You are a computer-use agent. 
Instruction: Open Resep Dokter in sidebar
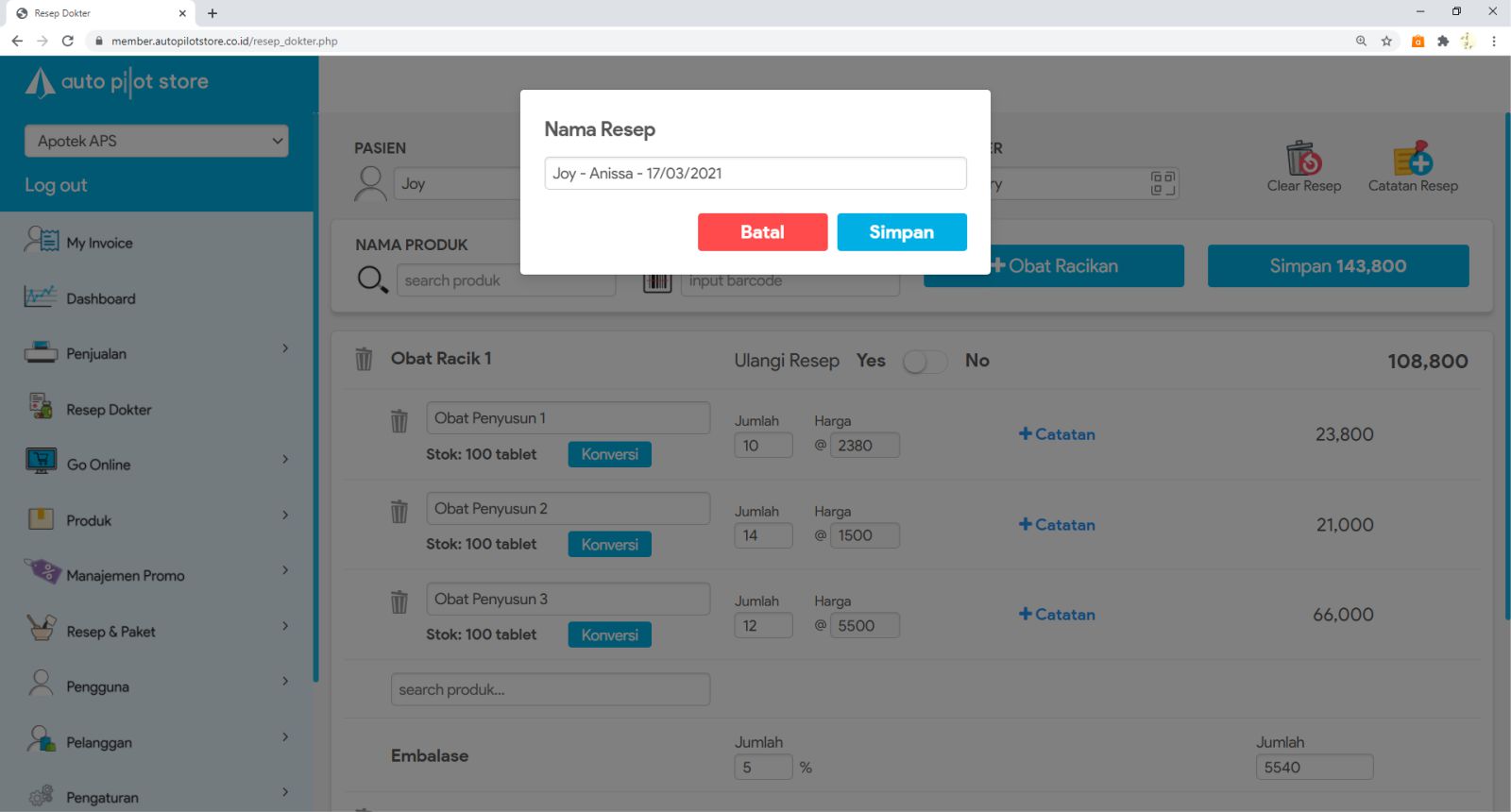click(x=109, y=410)
